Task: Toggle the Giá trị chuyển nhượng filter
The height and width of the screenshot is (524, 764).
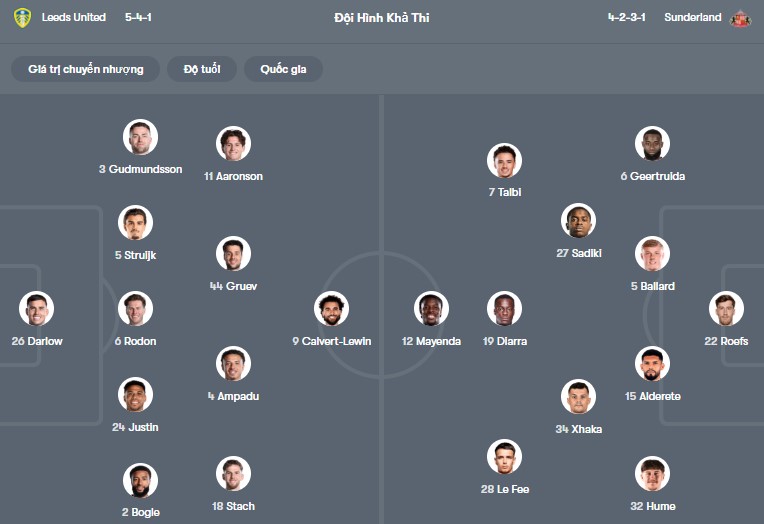Action: [86, 69]
